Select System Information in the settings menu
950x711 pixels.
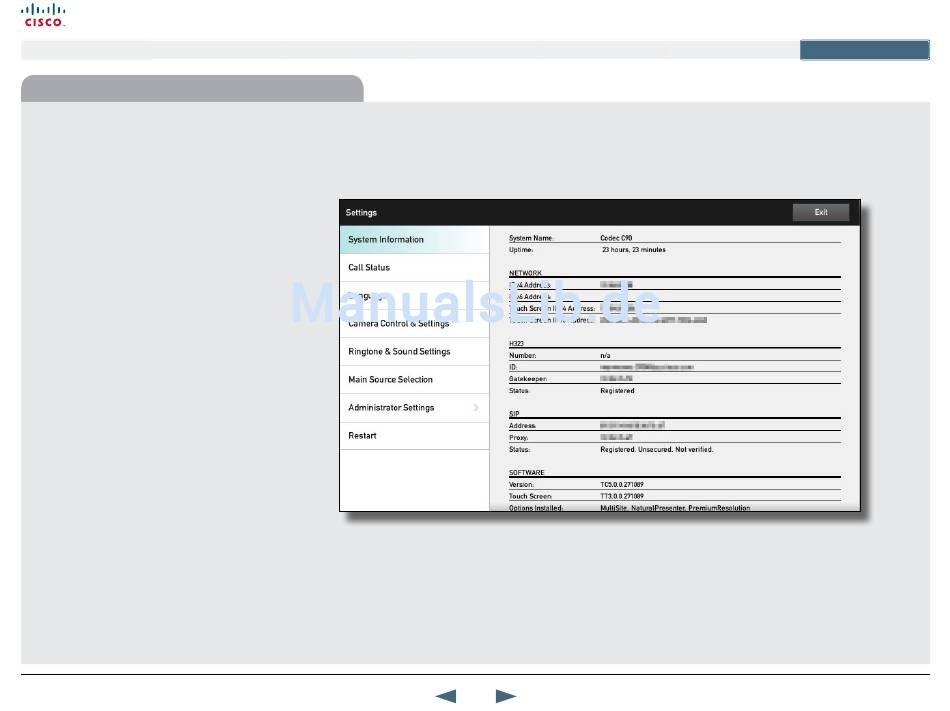click(x=414, y=240)
